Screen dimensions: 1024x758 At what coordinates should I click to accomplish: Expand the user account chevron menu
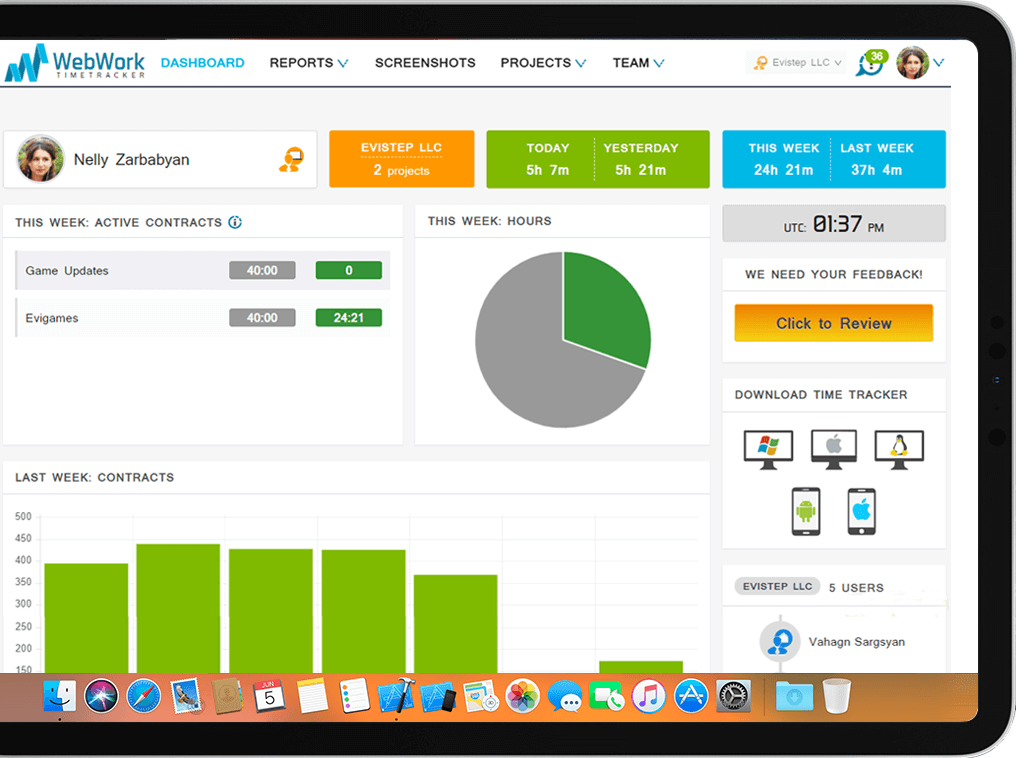[x=938, y=63]
